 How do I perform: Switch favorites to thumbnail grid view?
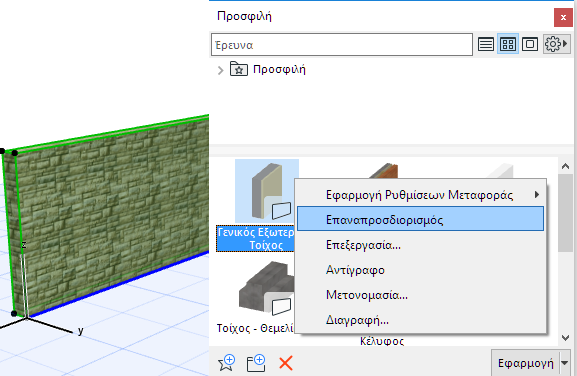(x=508, y=45)
